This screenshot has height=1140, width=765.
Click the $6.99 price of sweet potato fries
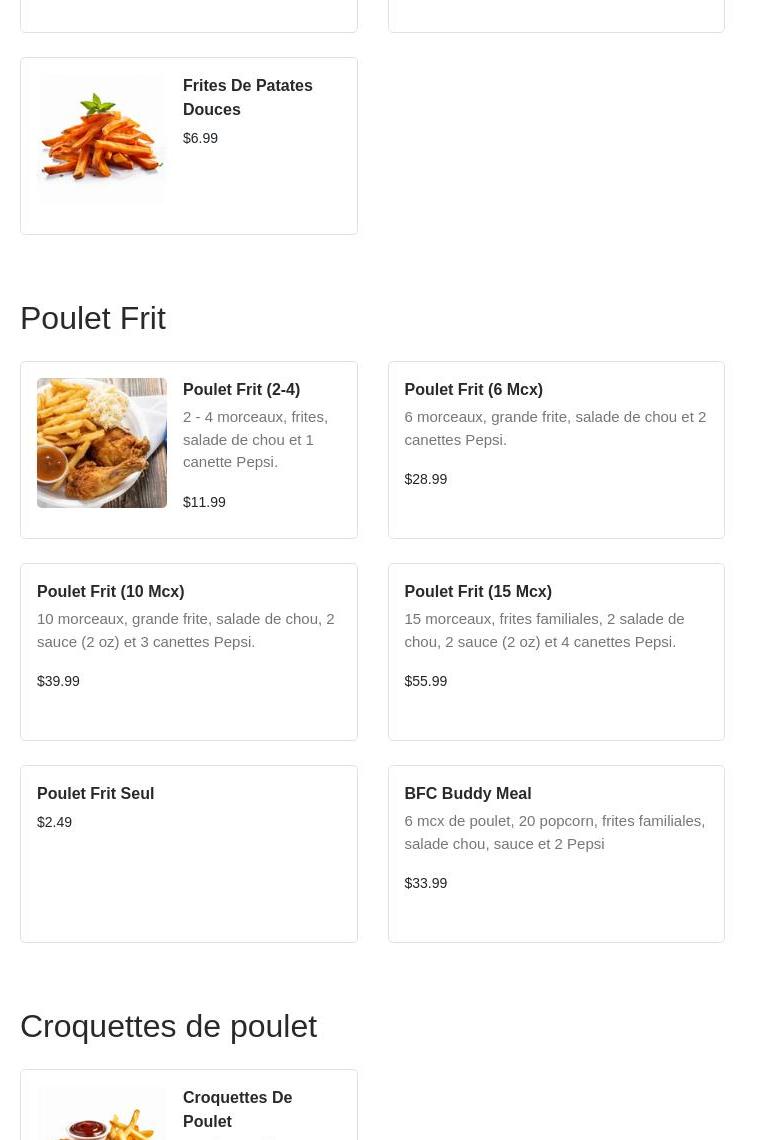200,138
